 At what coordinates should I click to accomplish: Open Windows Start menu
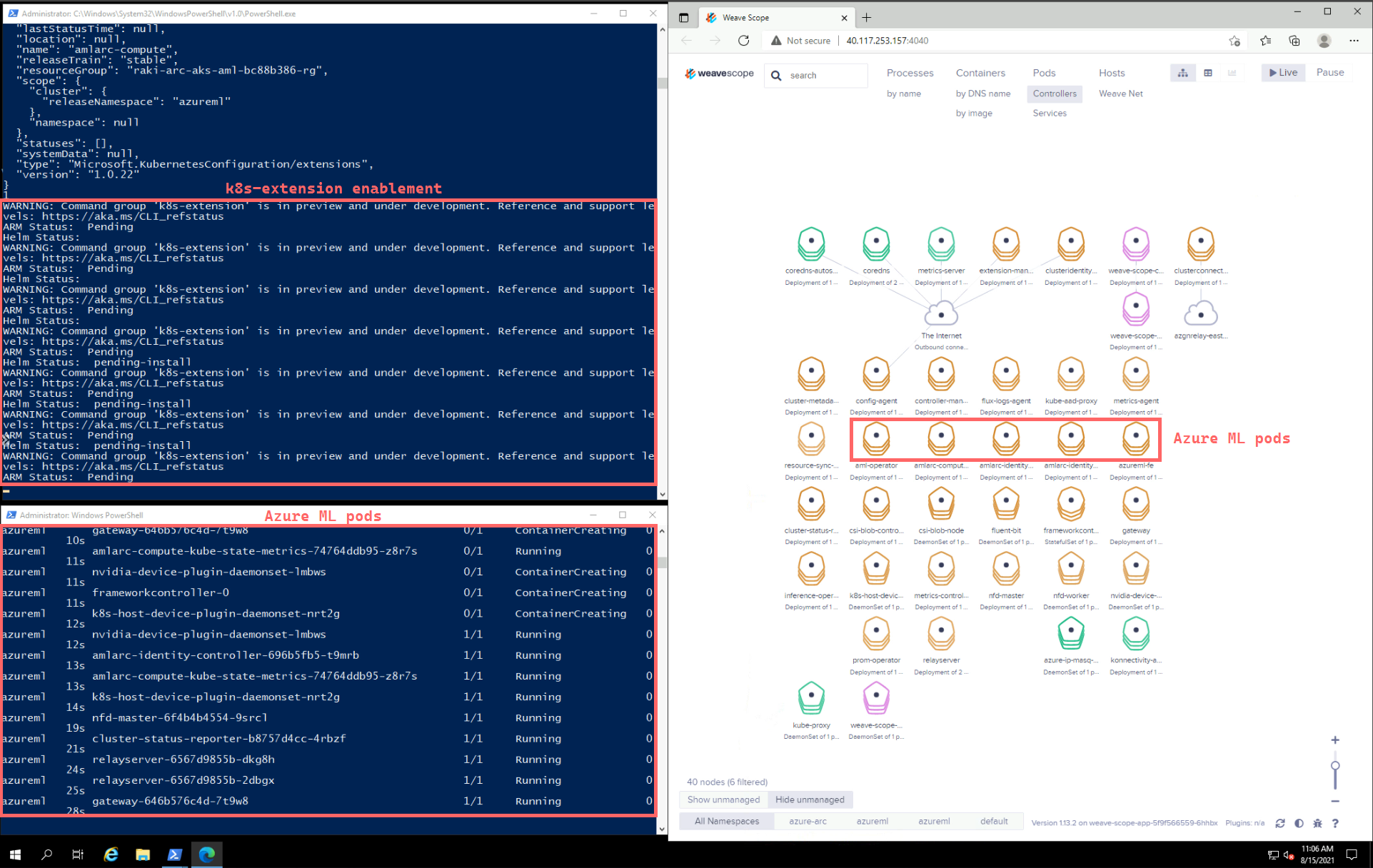click(x=15, y=854)
